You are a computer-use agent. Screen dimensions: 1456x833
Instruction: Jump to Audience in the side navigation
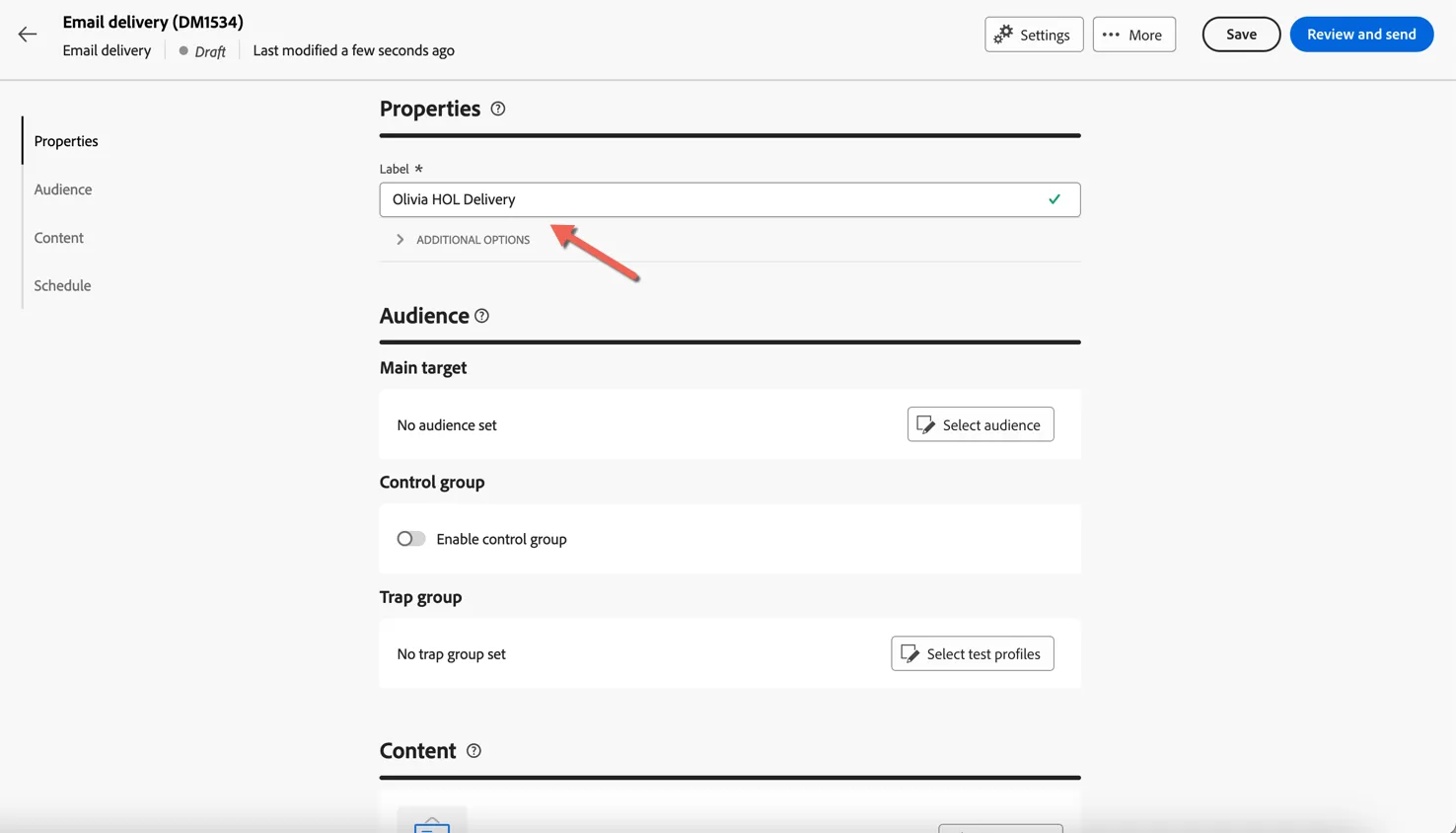coord(63,189)
